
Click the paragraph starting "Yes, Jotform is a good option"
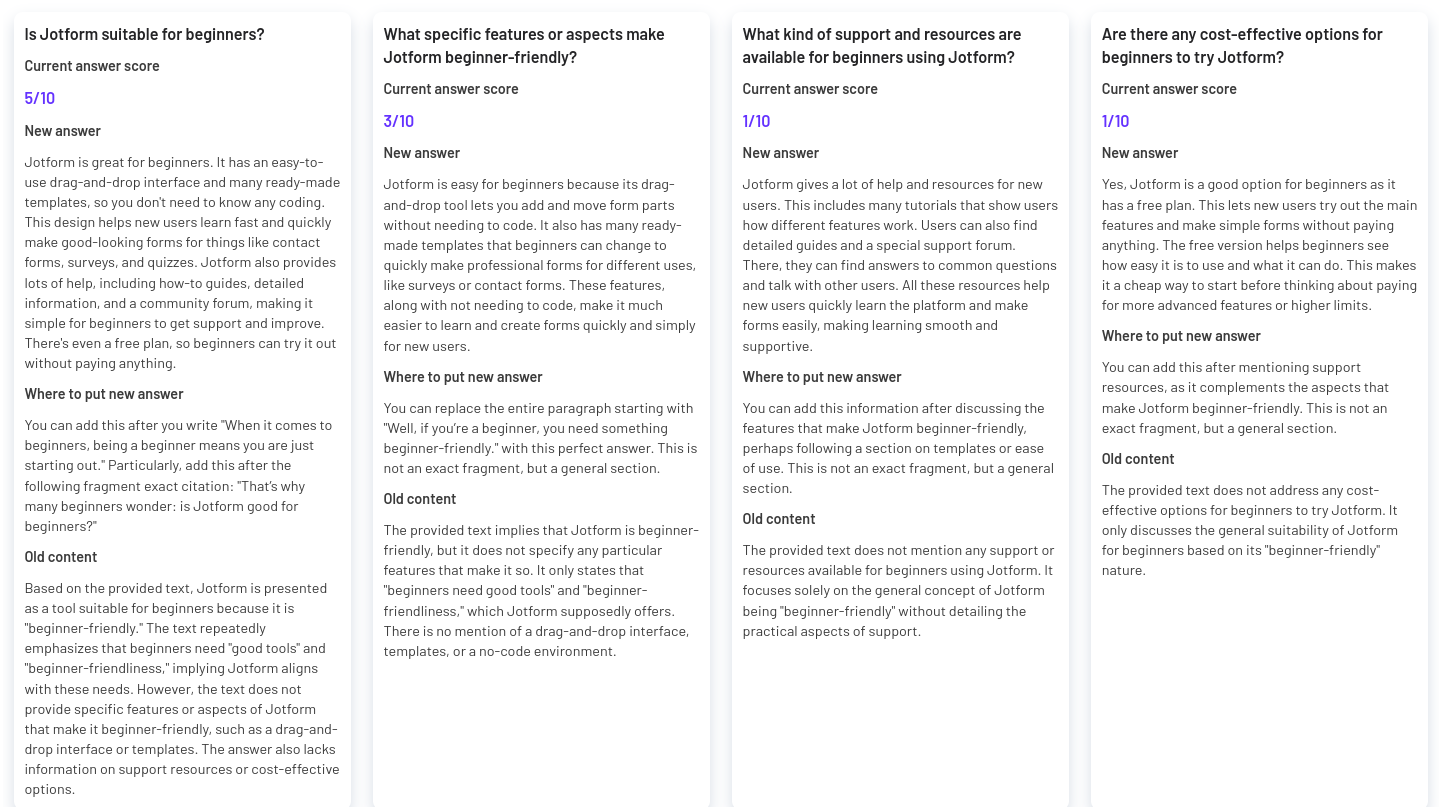(x=1260, y=245)
